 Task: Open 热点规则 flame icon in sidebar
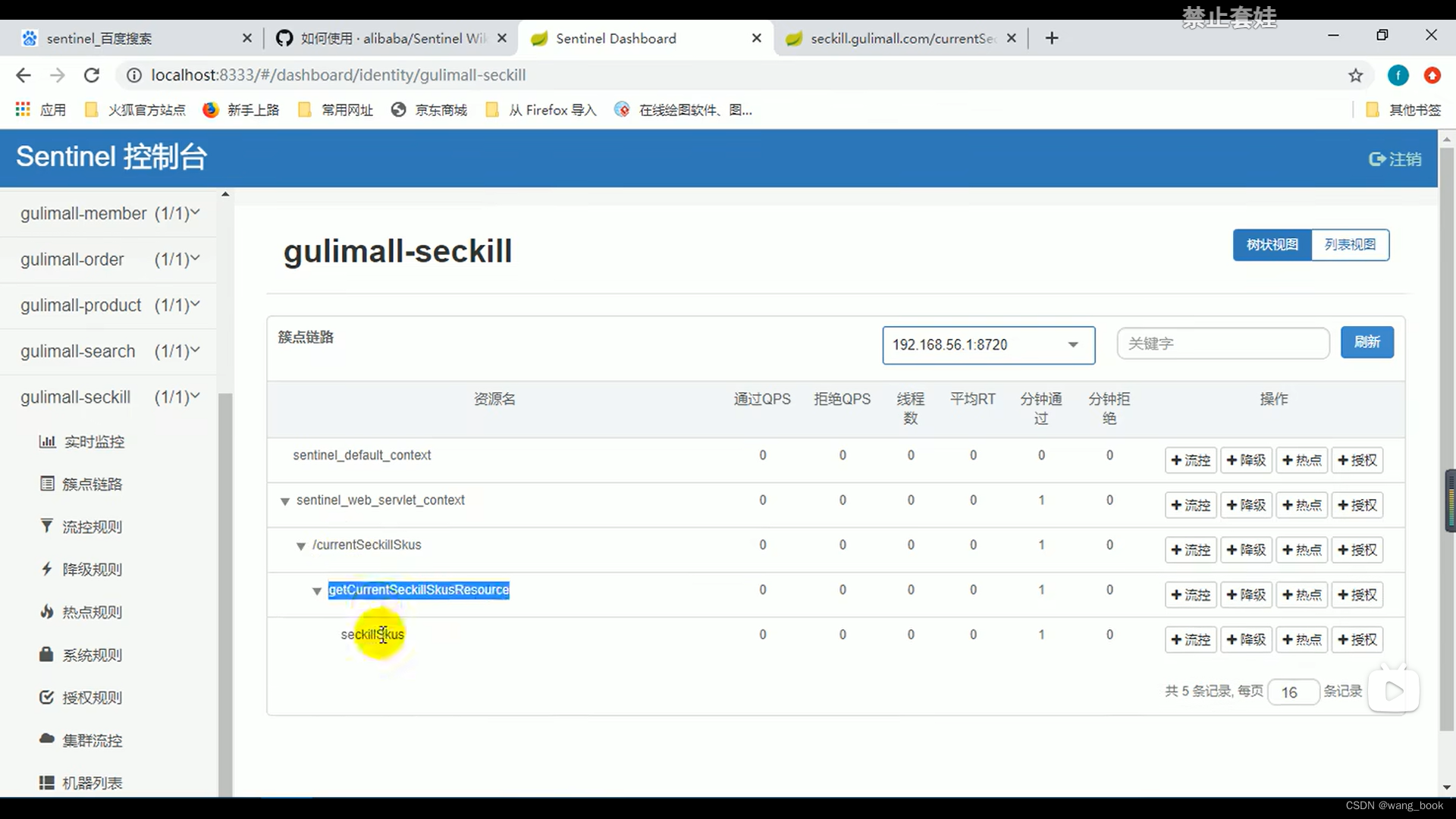[x=47, y=611]
